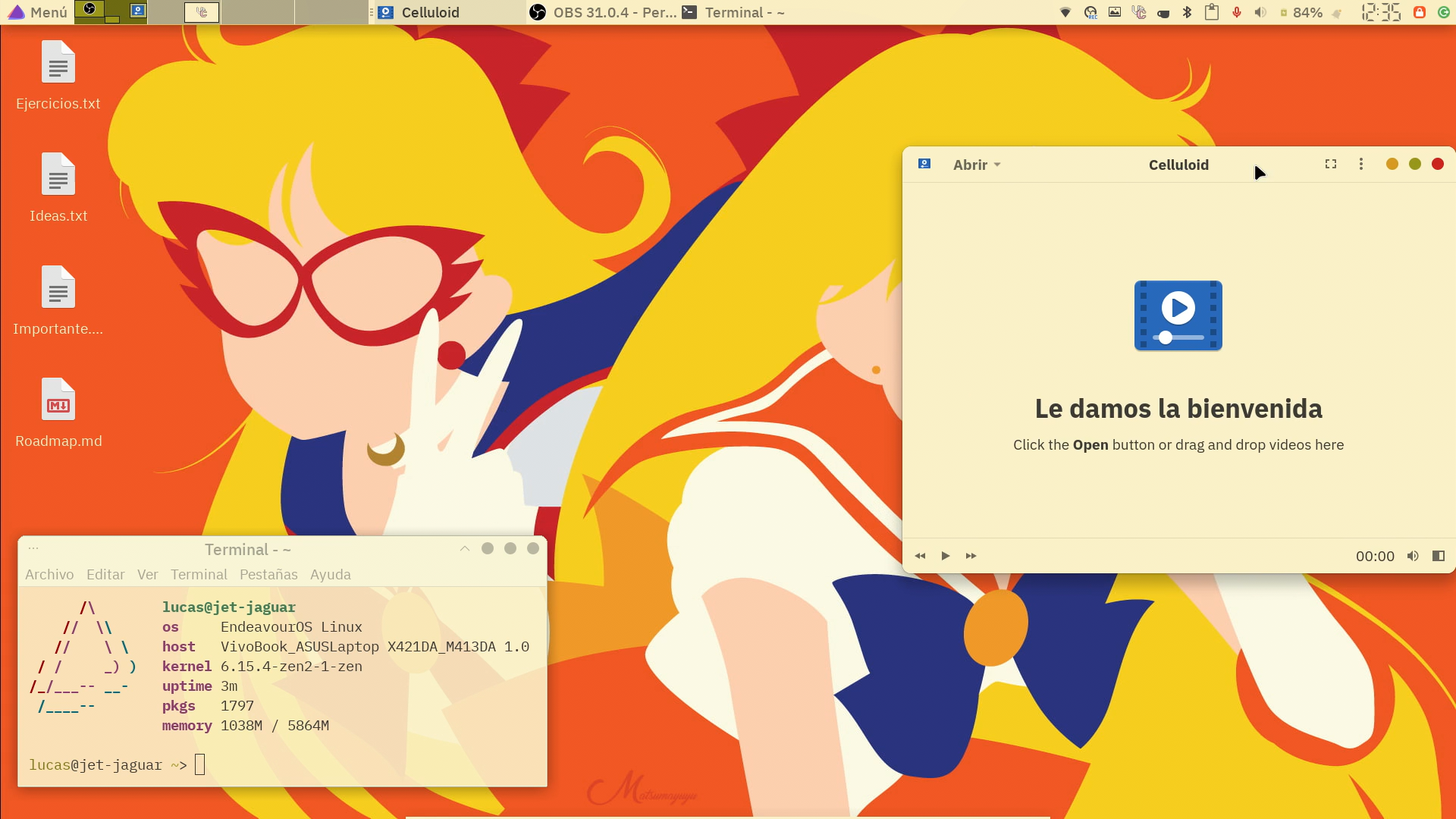The width and height of the screenshot is (1456, 819).
Task: Click the speaker volume tray icon
Action: coord(1260,12)
